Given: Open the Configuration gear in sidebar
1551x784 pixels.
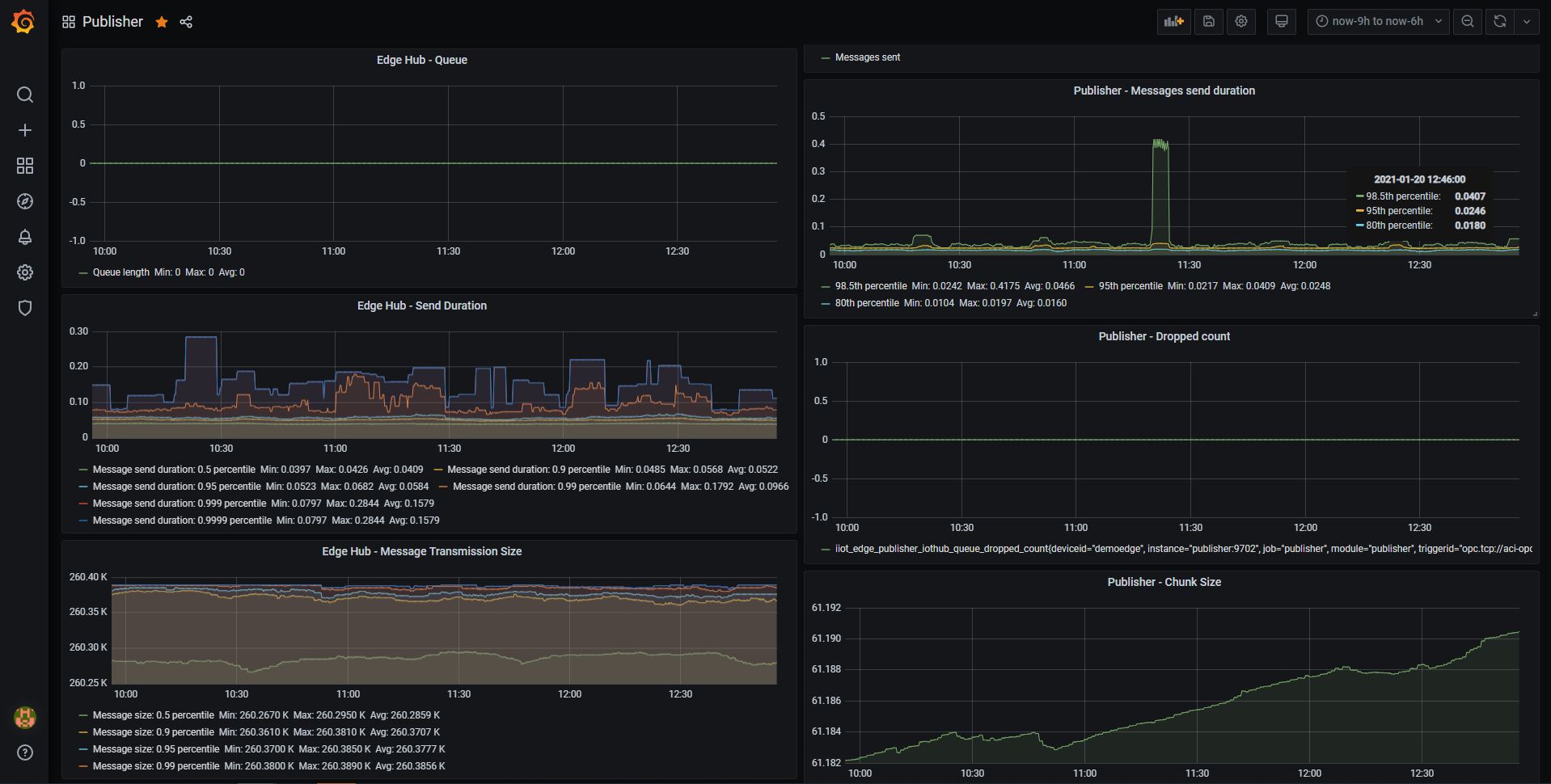Looking at the screenshot, I should 25,272.
